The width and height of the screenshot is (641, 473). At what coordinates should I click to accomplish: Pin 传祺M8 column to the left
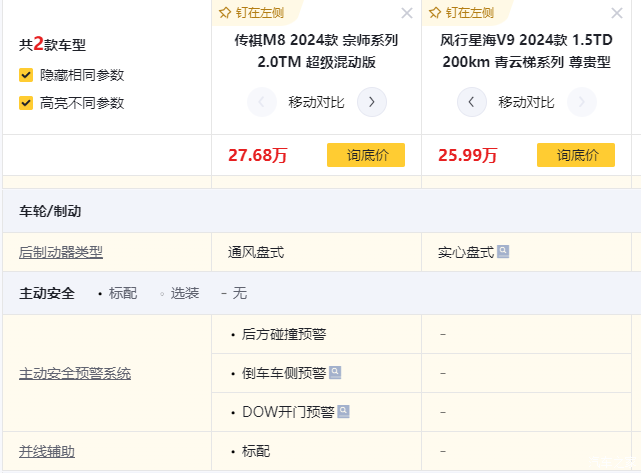(x=251, y=13)
